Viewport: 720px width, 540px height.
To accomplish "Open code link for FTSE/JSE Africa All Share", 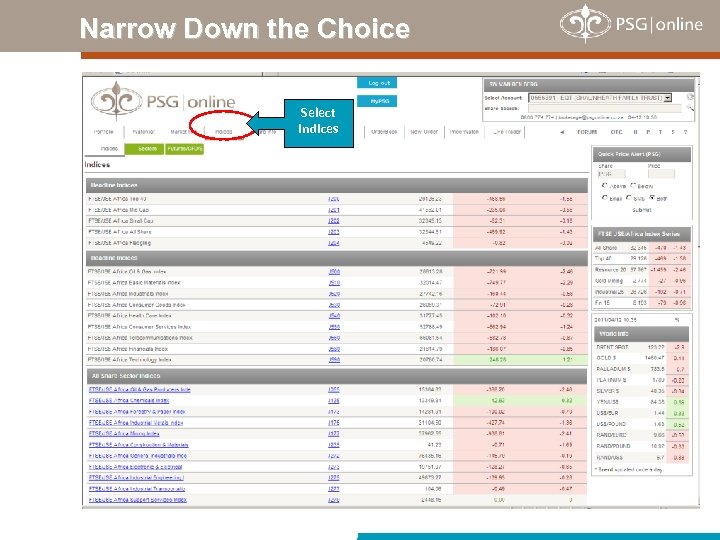I will click(x=334, y=232).
